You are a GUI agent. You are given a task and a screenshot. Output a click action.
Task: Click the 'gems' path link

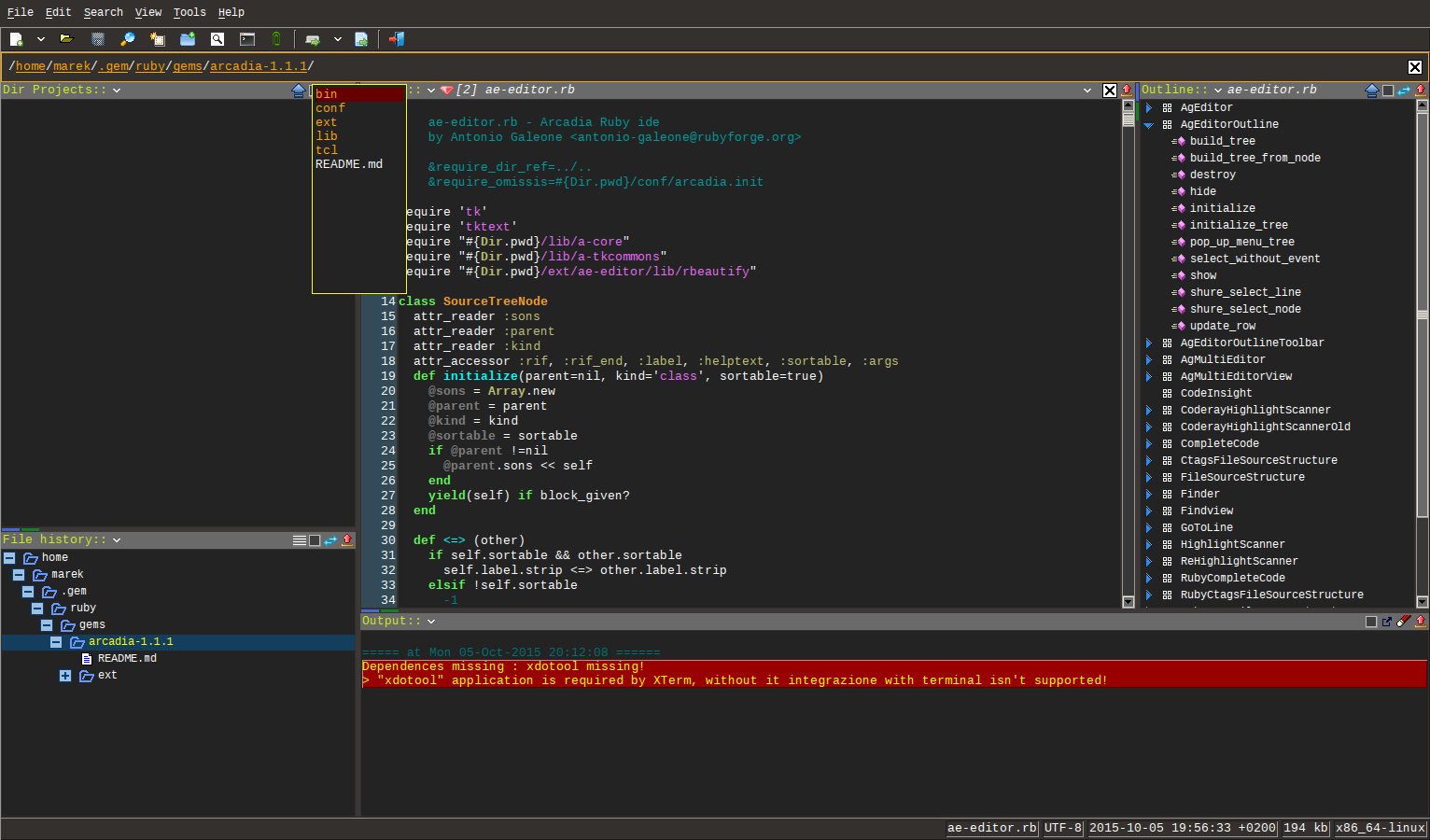click(188, 66)
